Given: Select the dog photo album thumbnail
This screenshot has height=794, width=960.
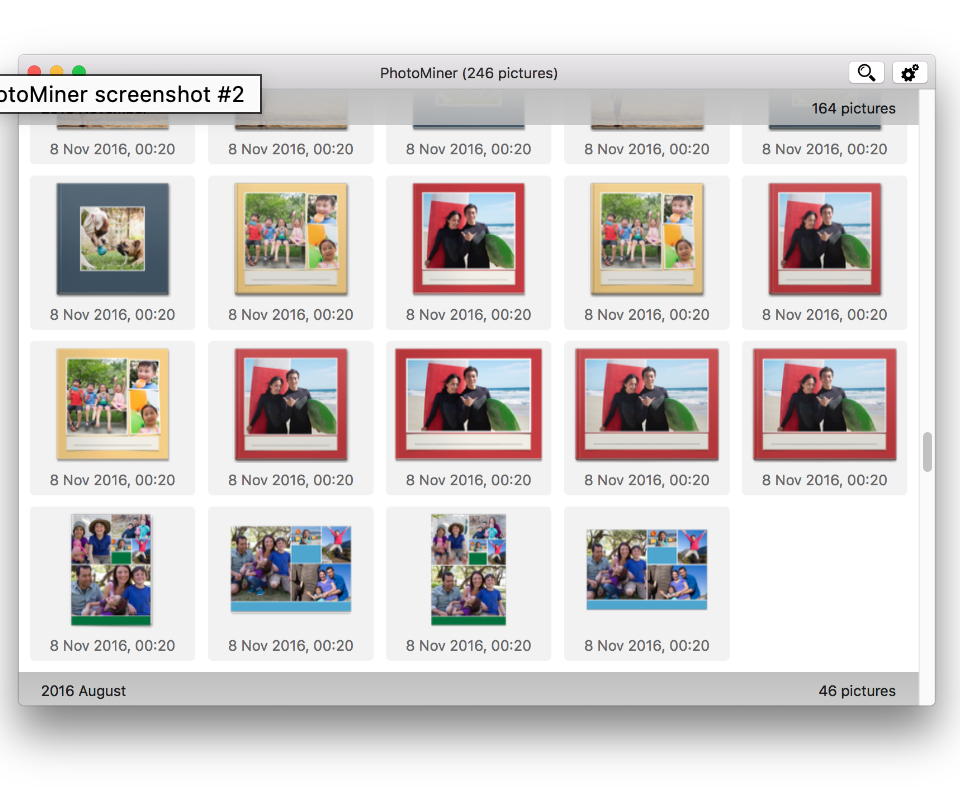Looking at the screenshot, I should point(113,239).
